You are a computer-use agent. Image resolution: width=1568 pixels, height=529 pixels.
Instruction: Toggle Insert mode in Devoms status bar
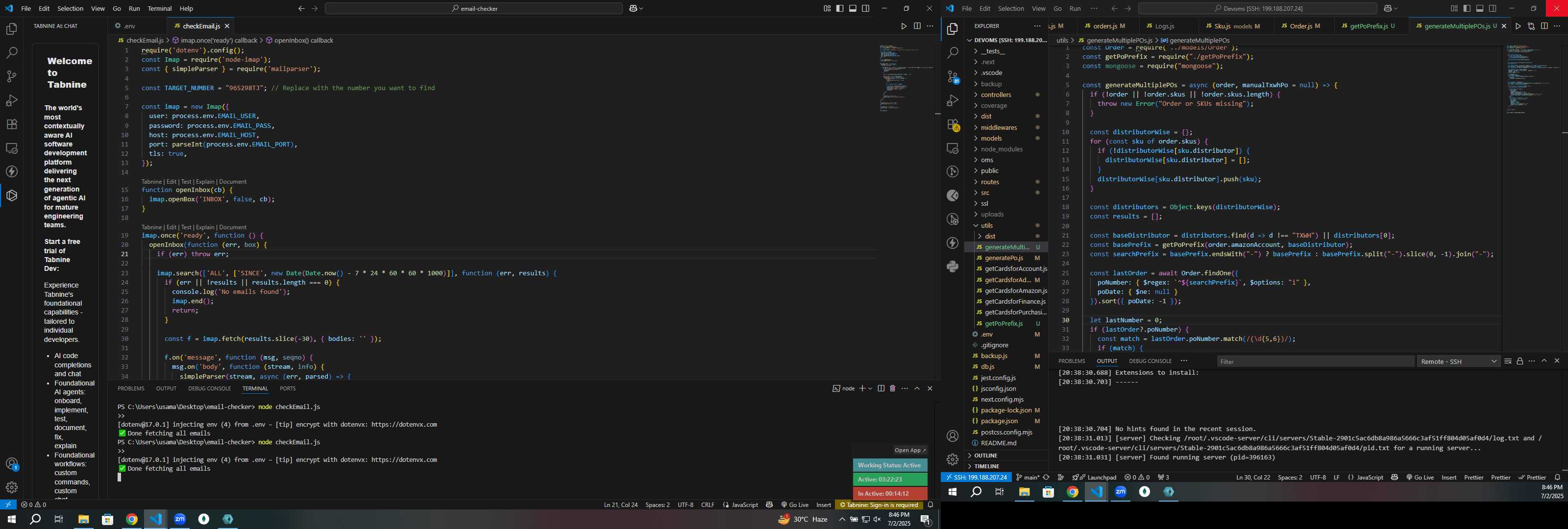[x=1449, y=477]
